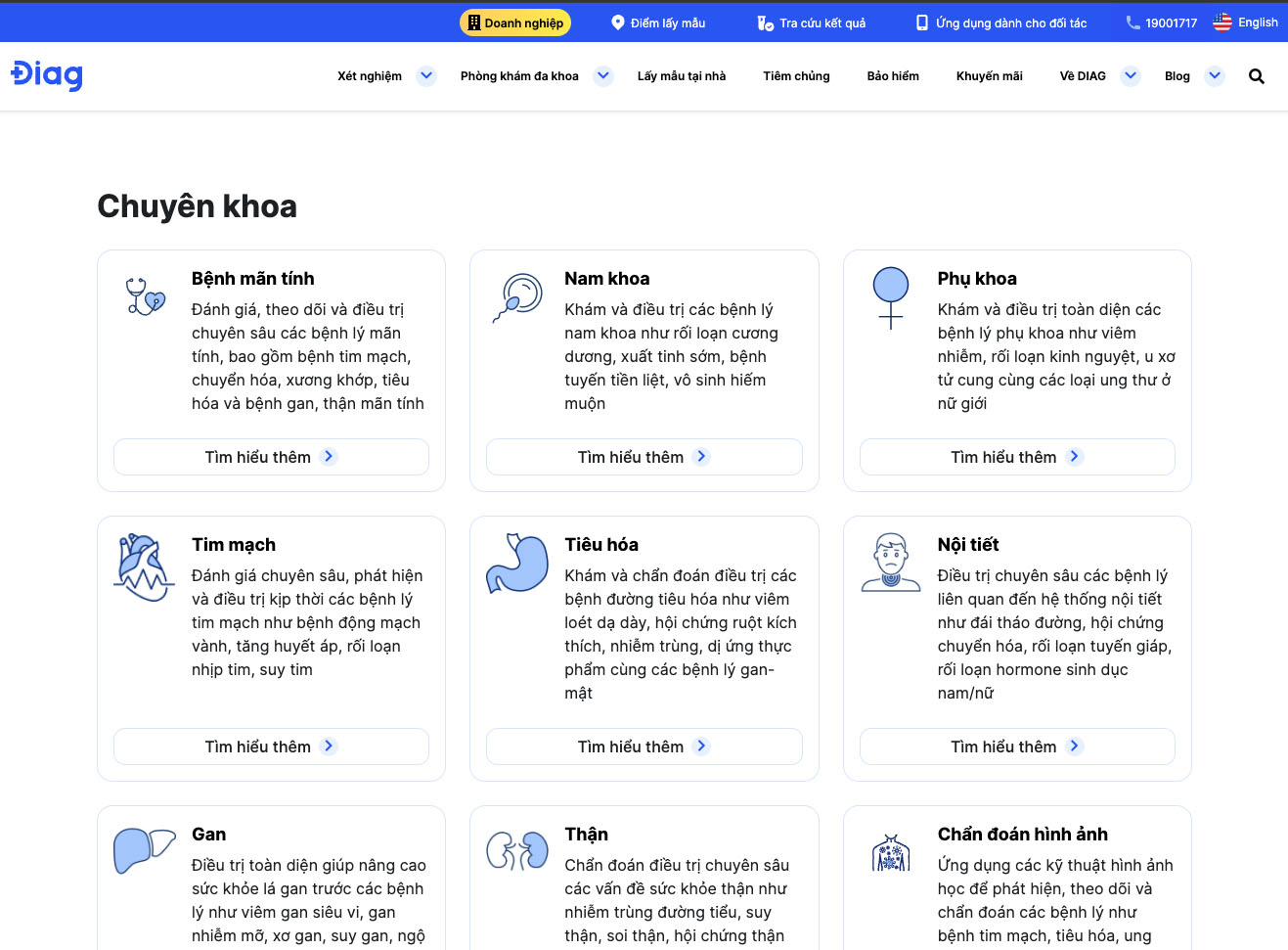
Task: Click Tìm hiểu thêm under Nam khoa
Action: [644, 457]
